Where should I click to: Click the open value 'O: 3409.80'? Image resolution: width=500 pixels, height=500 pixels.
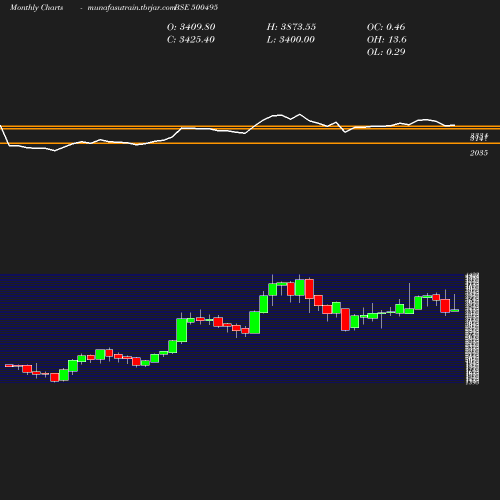point(191,27)
